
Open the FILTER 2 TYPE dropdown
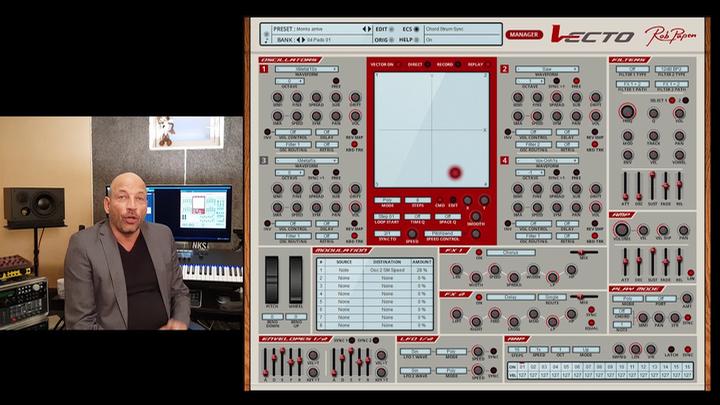[671, 69]
